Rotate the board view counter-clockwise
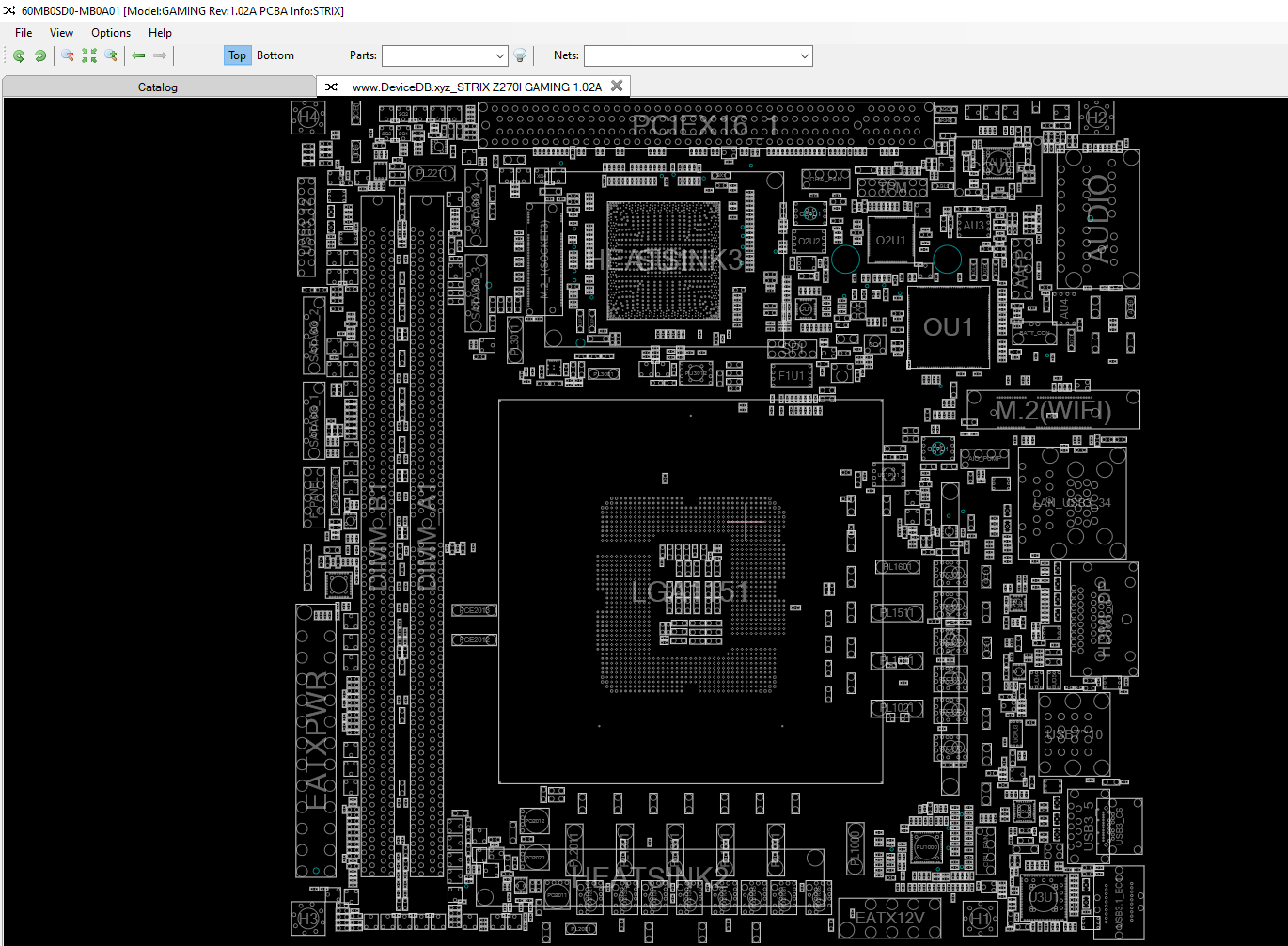Image resolution: width=1288 pixels, height=946 pixels. [x=19, y=56]
